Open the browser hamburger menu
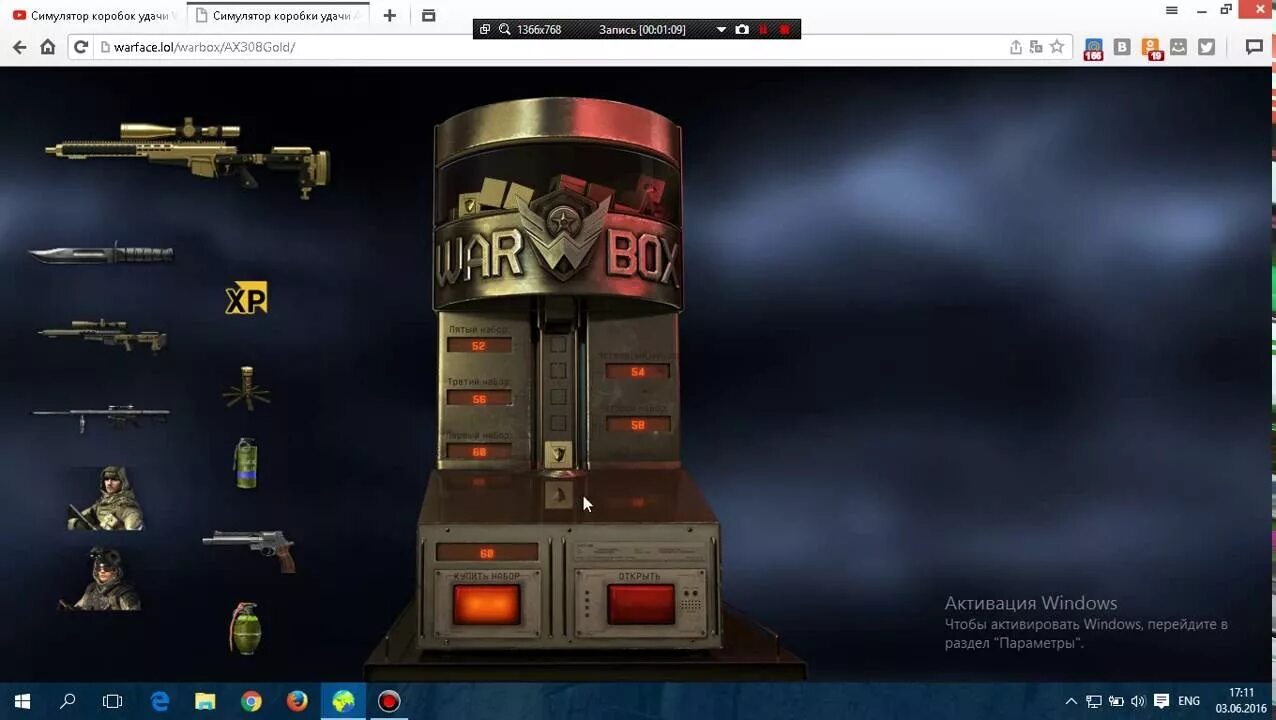 [x=1172, y=10]
